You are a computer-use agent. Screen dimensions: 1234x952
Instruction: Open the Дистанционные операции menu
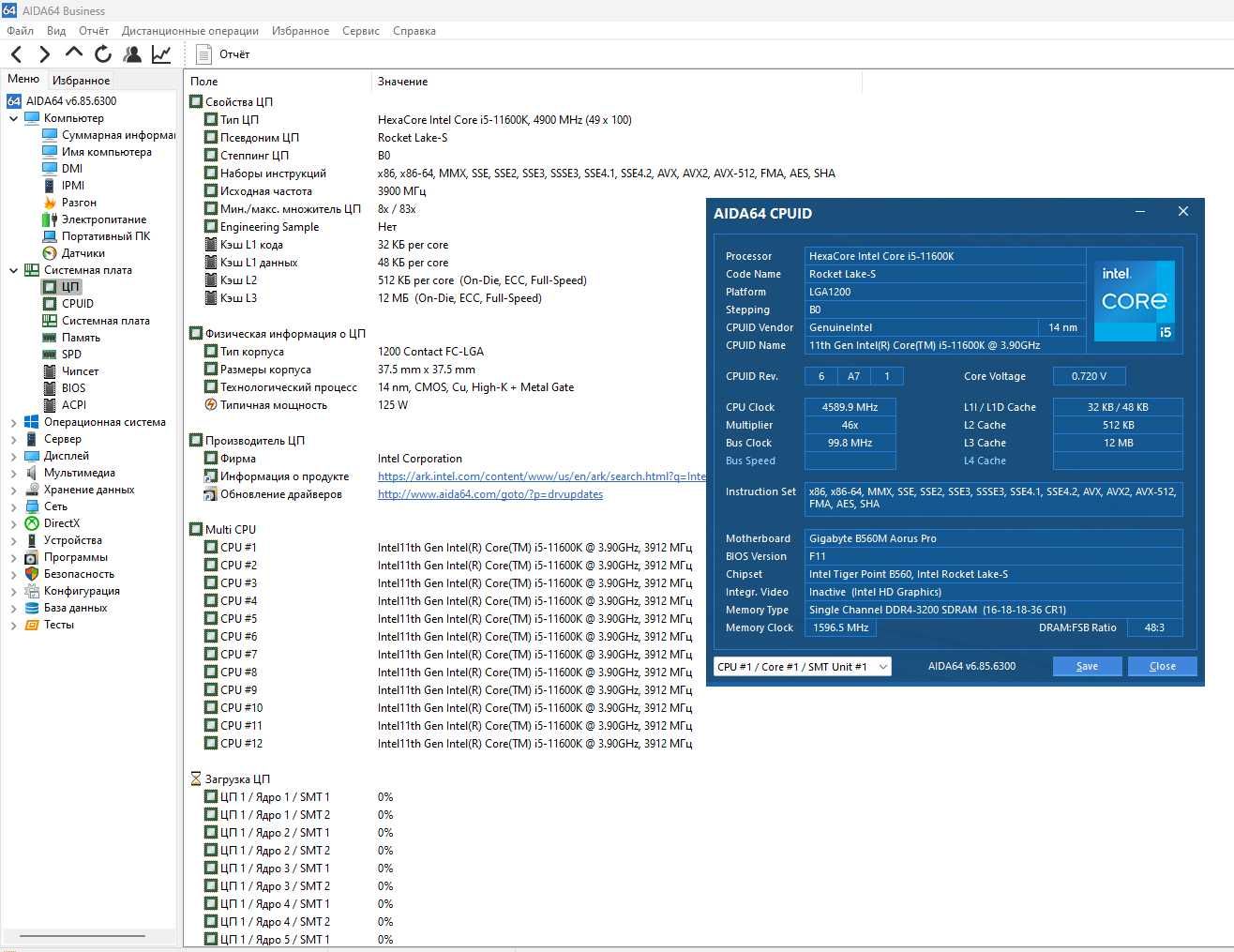tap(190, 31)
